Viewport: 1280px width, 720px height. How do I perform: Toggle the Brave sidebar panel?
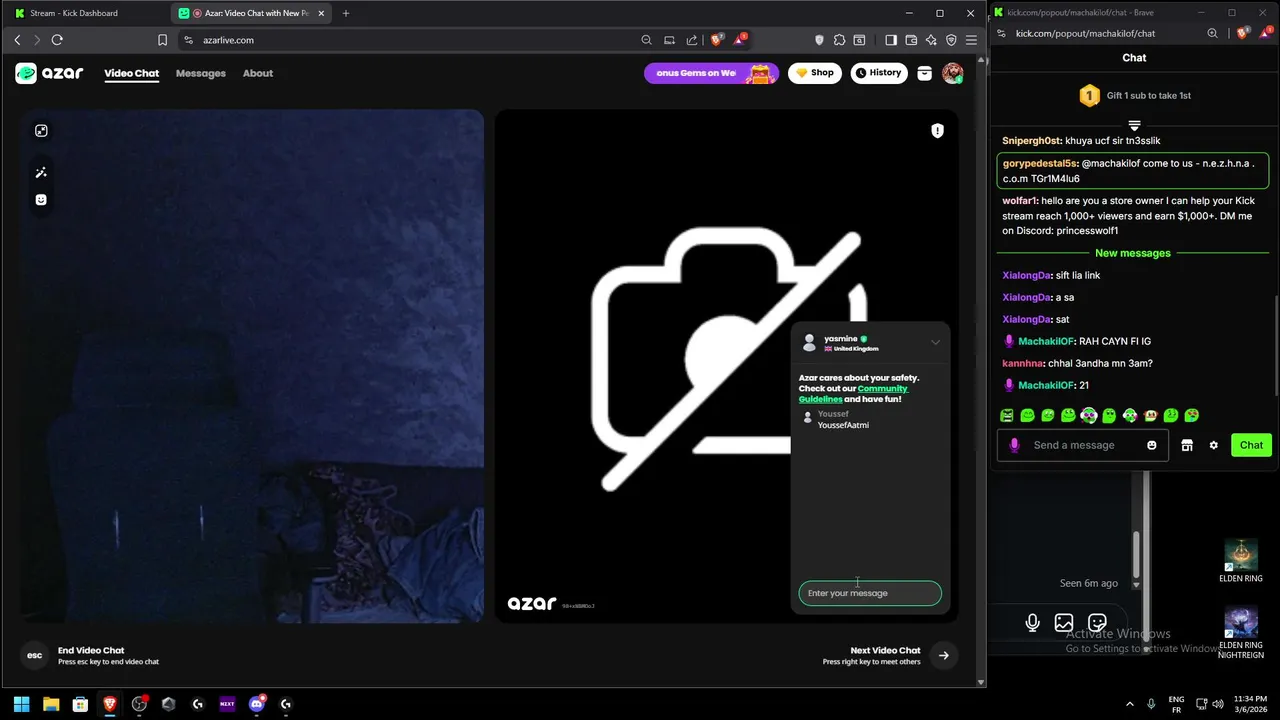(891, 40)
